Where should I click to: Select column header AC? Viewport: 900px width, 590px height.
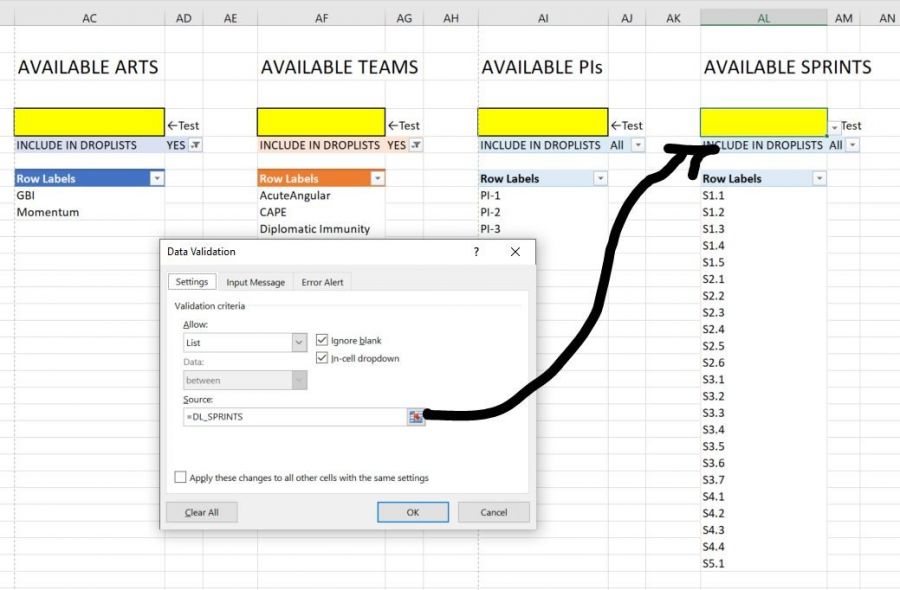pos(90,18)
